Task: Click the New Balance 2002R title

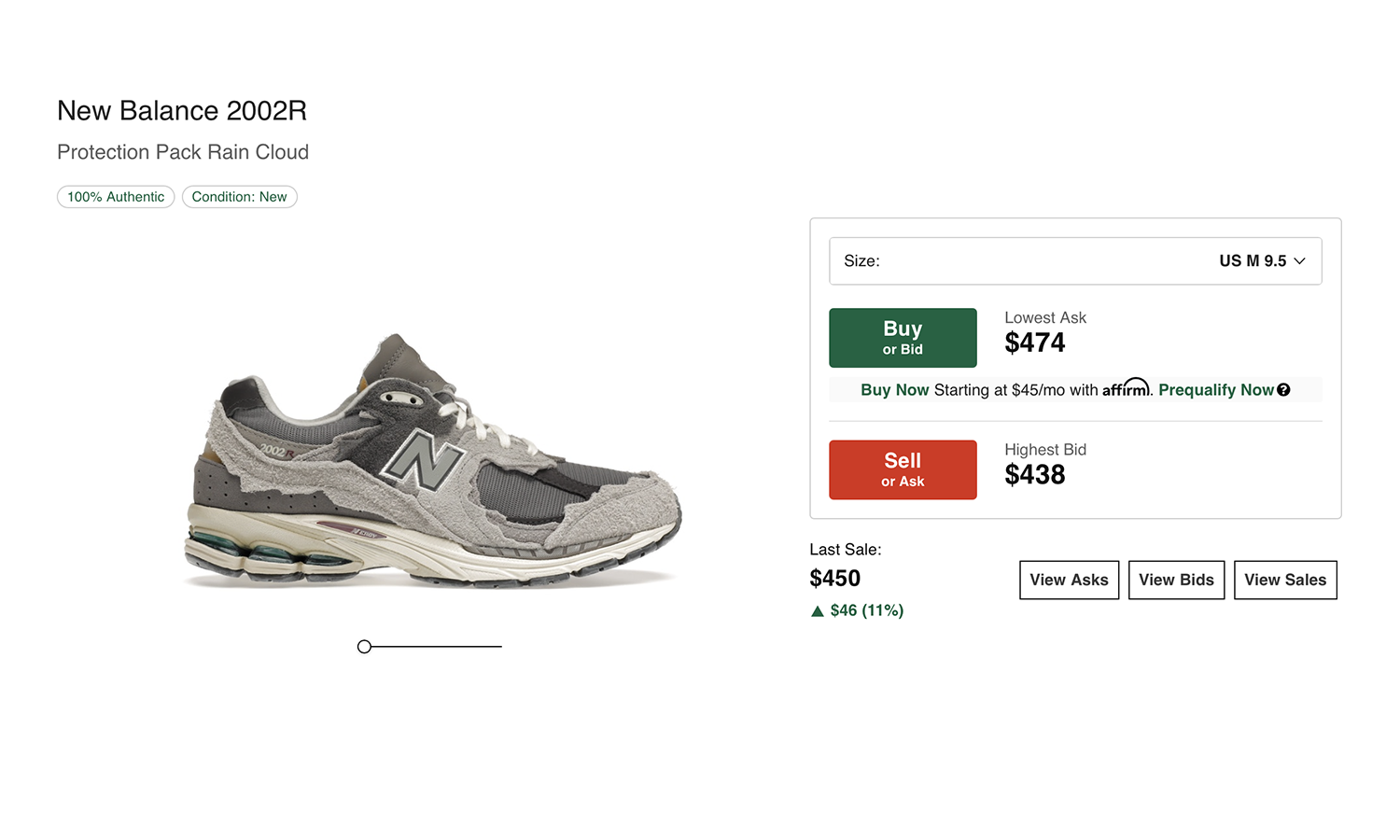Action: (182, 111)
